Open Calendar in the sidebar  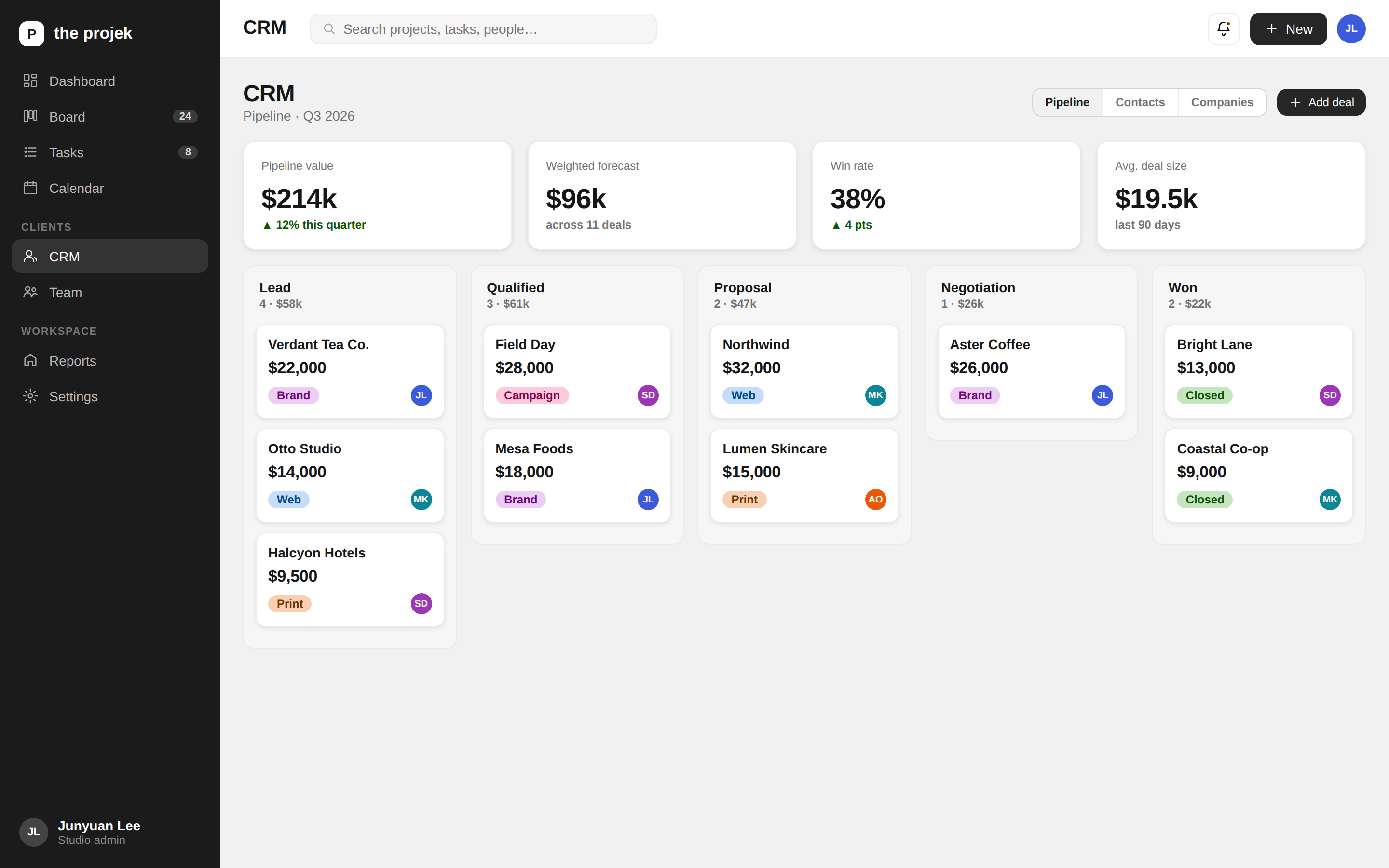click(x=109, y=188)
